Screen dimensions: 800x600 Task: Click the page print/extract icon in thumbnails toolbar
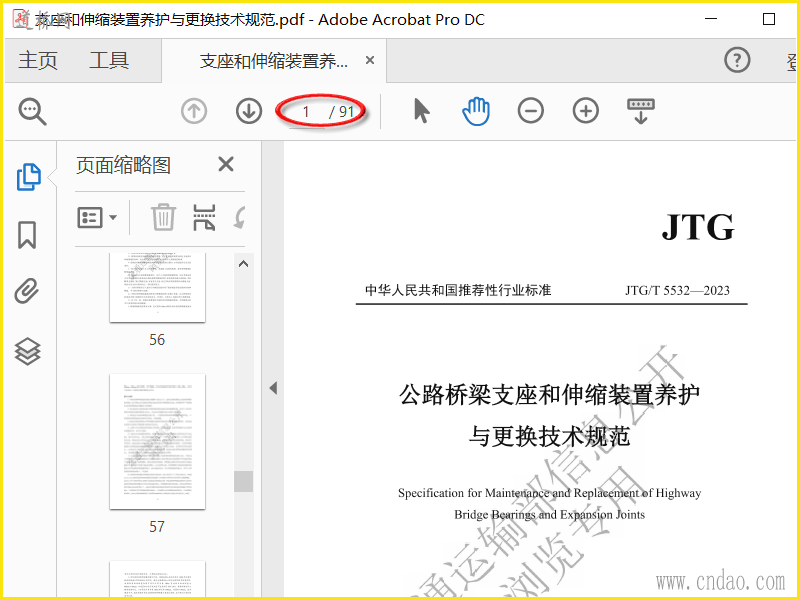pyautogui.click(x=204, y=217)
